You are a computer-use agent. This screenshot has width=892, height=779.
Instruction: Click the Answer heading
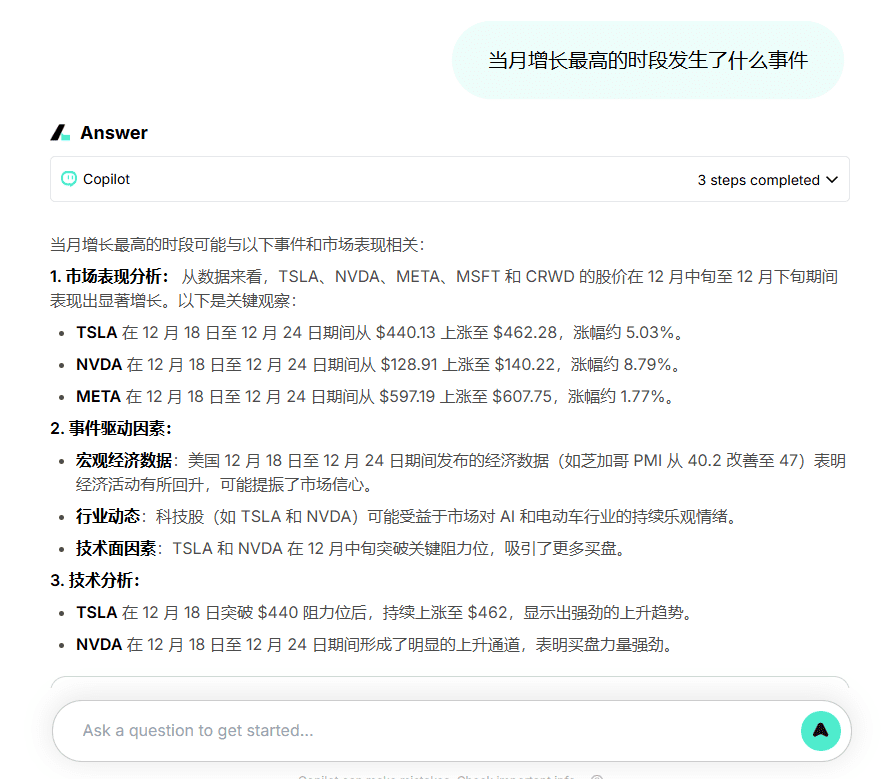tap(114, 133)
